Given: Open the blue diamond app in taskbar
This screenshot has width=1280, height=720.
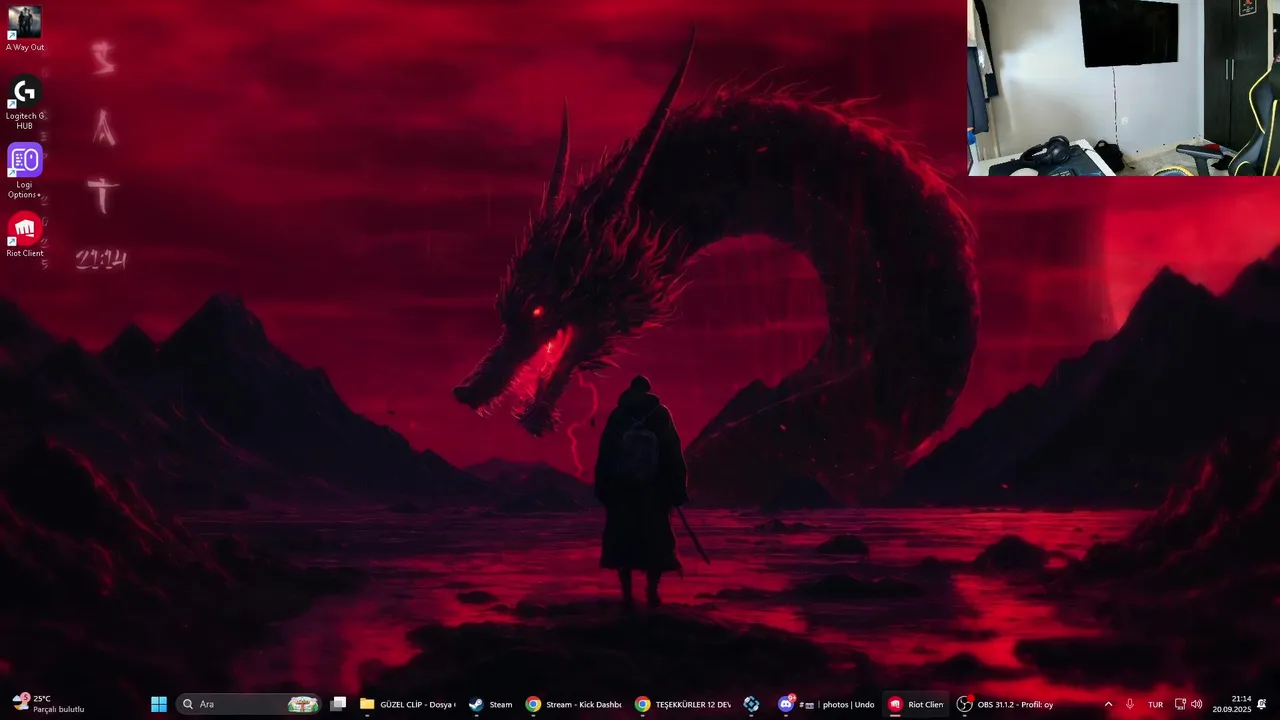Looking at the screenshot, I should coord(752,704).
